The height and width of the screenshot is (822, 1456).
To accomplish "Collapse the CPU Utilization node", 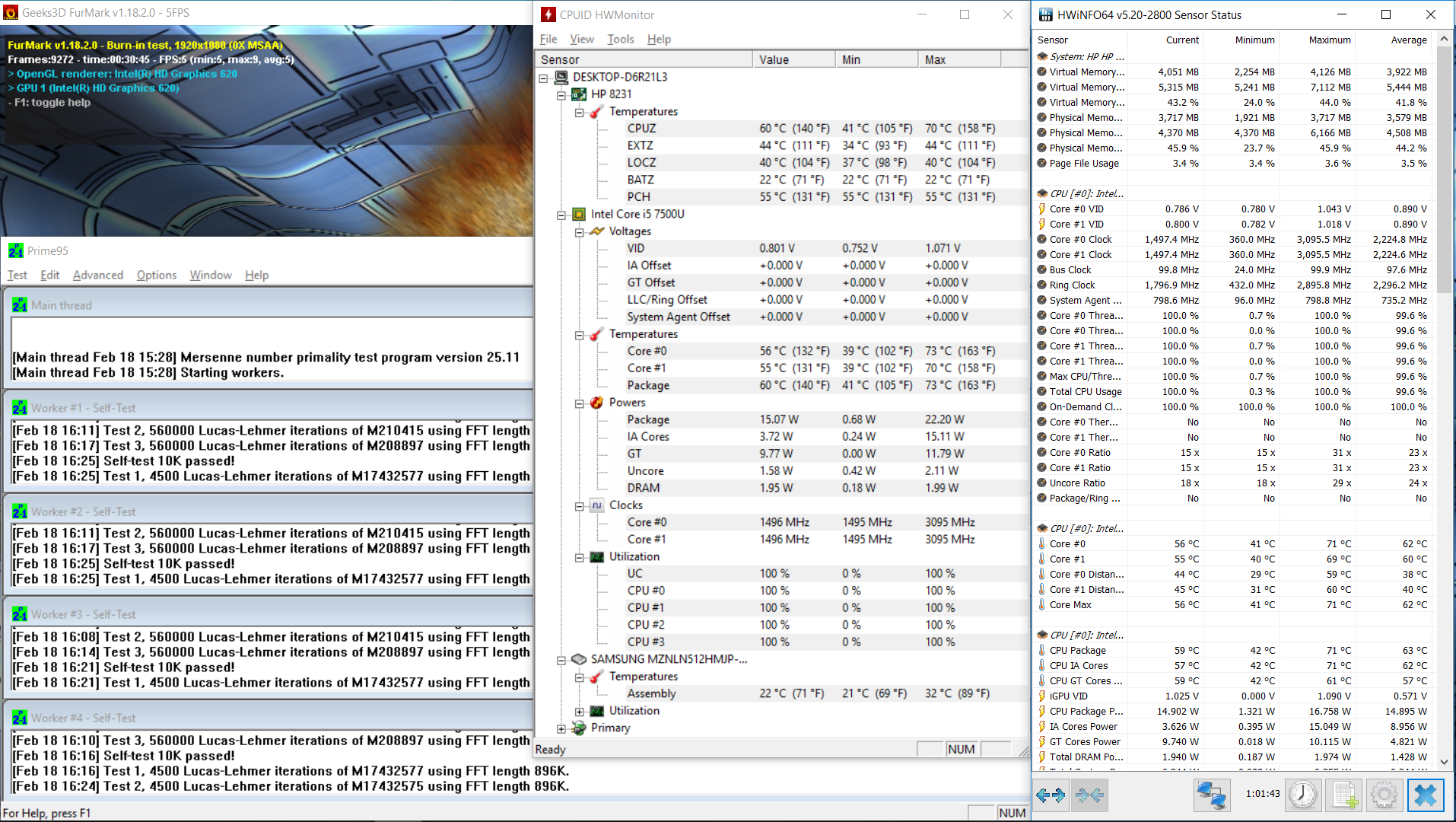I will tap(580, 557).
